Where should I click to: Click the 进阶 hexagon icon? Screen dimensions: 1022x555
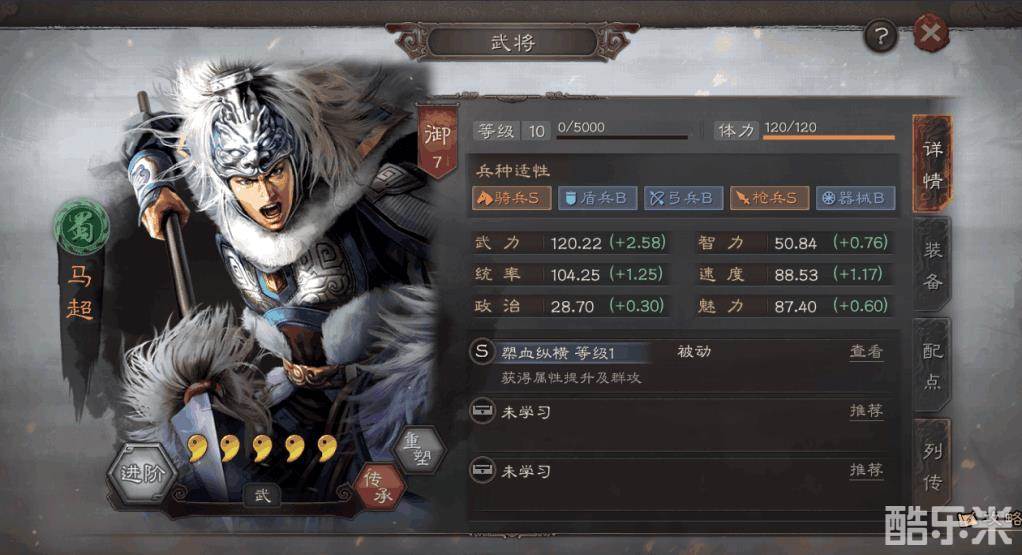click(x=142, y=474)
